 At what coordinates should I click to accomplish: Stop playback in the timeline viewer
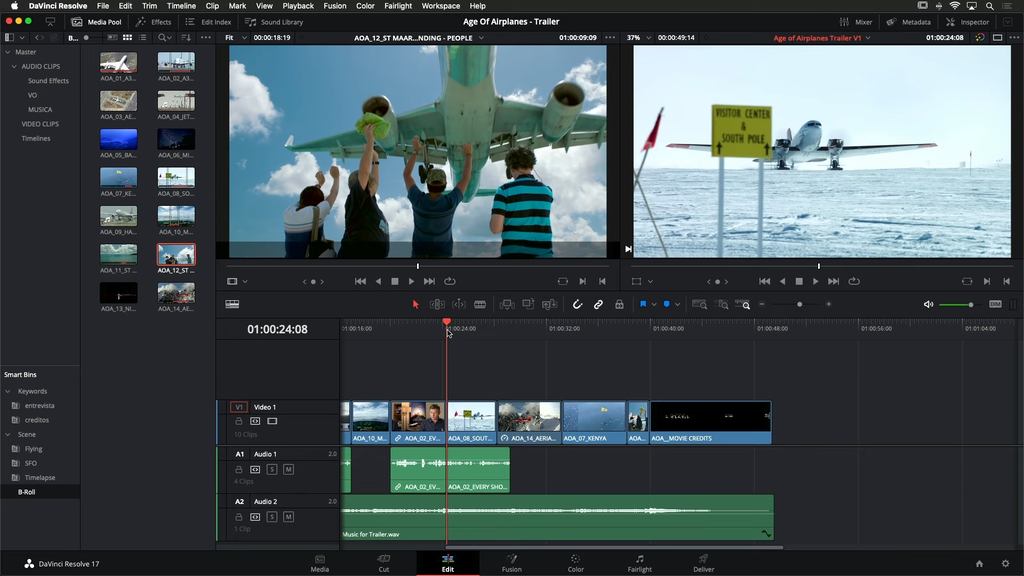tap(799, 281)
